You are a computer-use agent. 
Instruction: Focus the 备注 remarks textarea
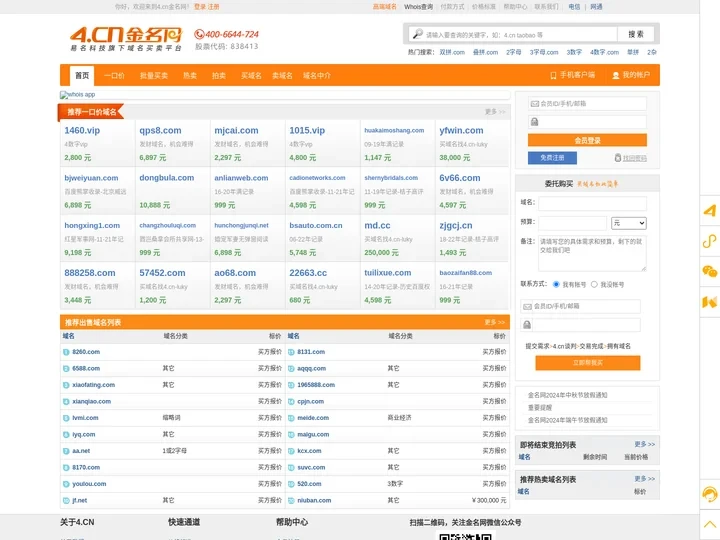click(592, 253)
